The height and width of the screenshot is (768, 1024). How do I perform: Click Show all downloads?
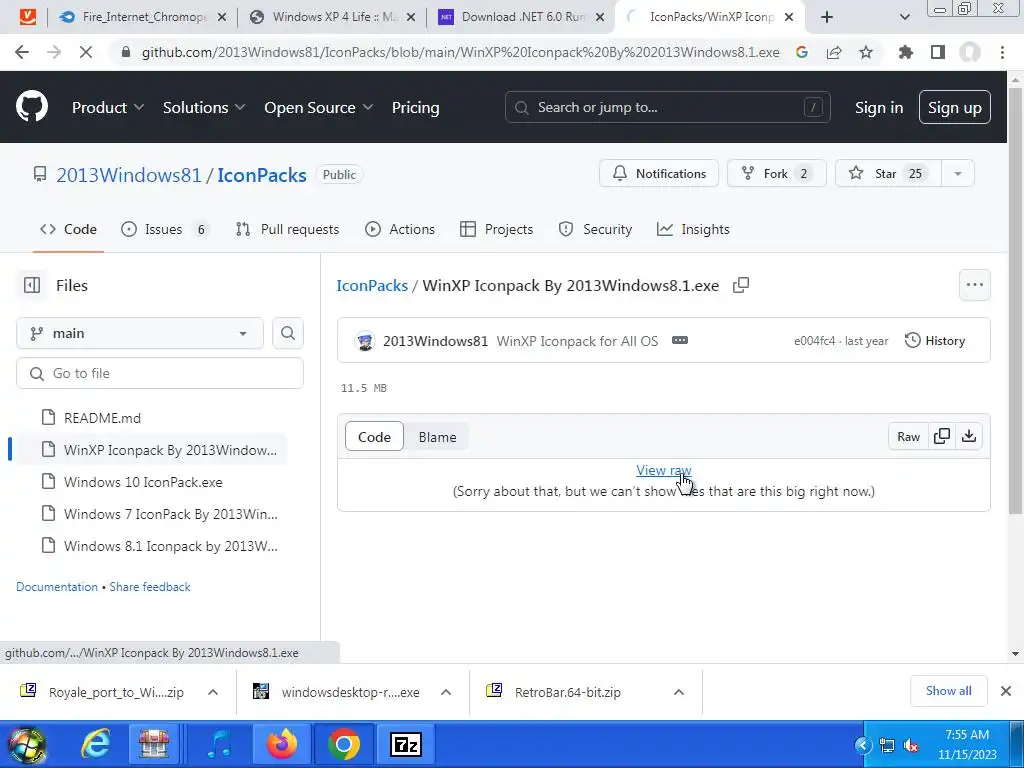point(948,691)
